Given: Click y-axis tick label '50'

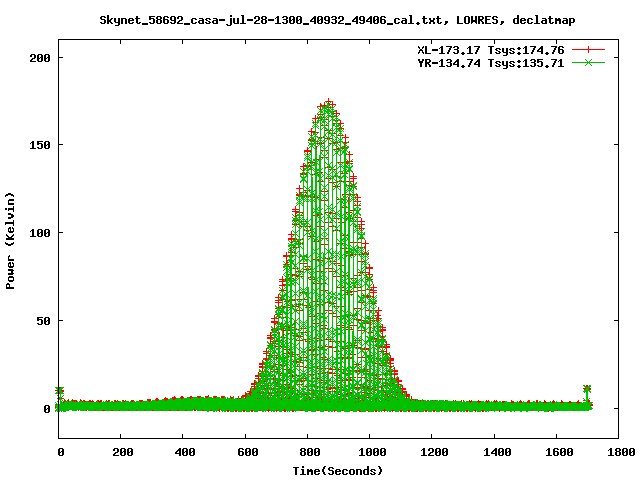Looking at the screenshot, I should 44,321.
